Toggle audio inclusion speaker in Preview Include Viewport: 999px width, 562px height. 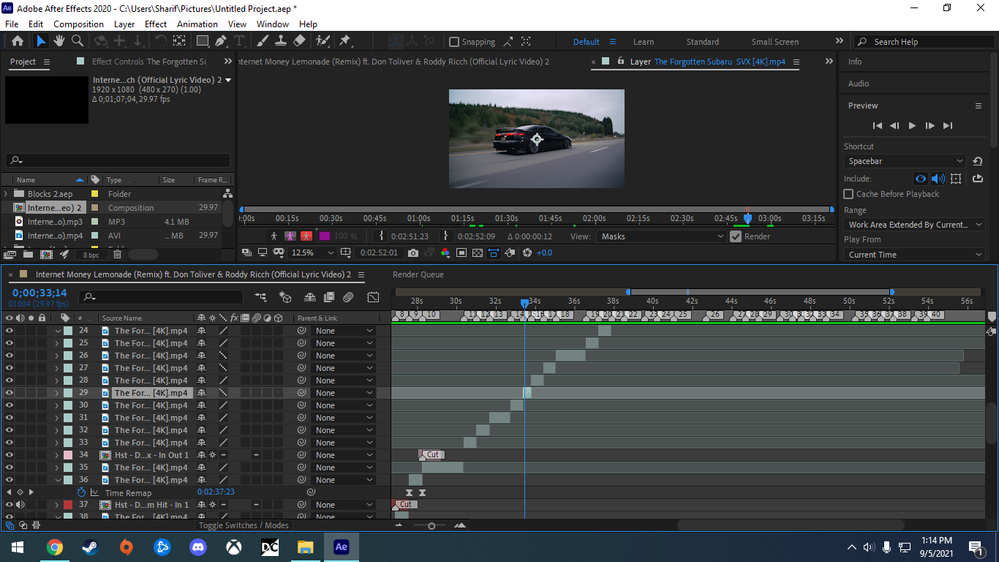click(x=938, y=179)
